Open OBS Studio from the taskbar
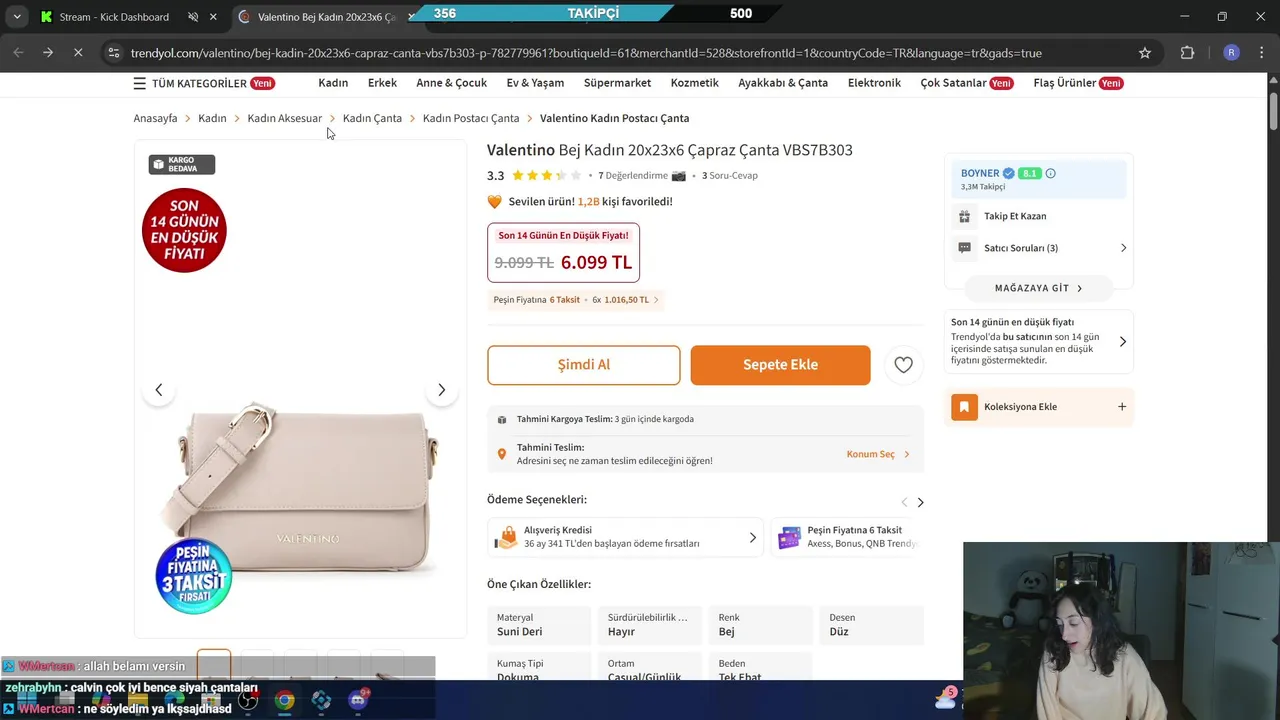 (x=248, y=700)
